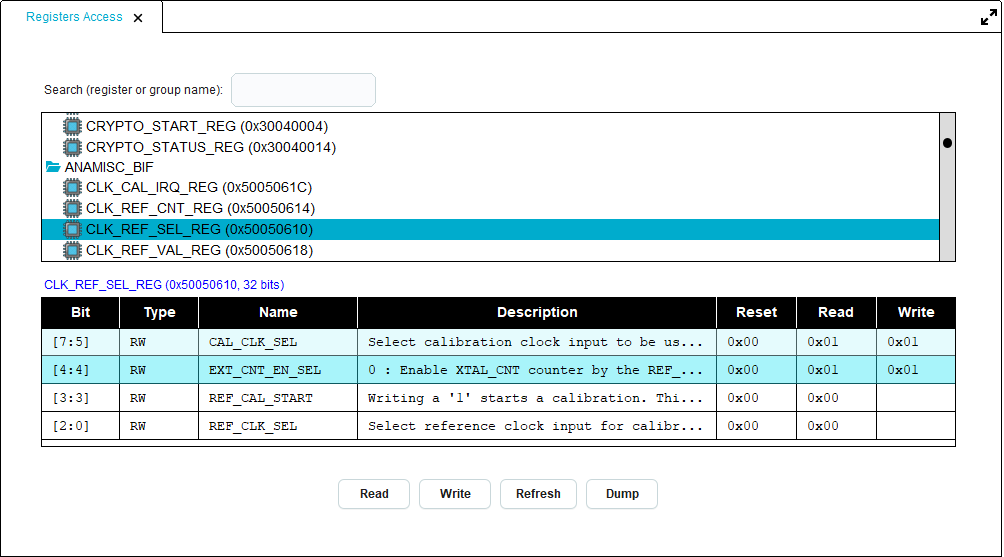Click the Read value of EXT_CNT_EN_SEL

[x=823, y=370]
